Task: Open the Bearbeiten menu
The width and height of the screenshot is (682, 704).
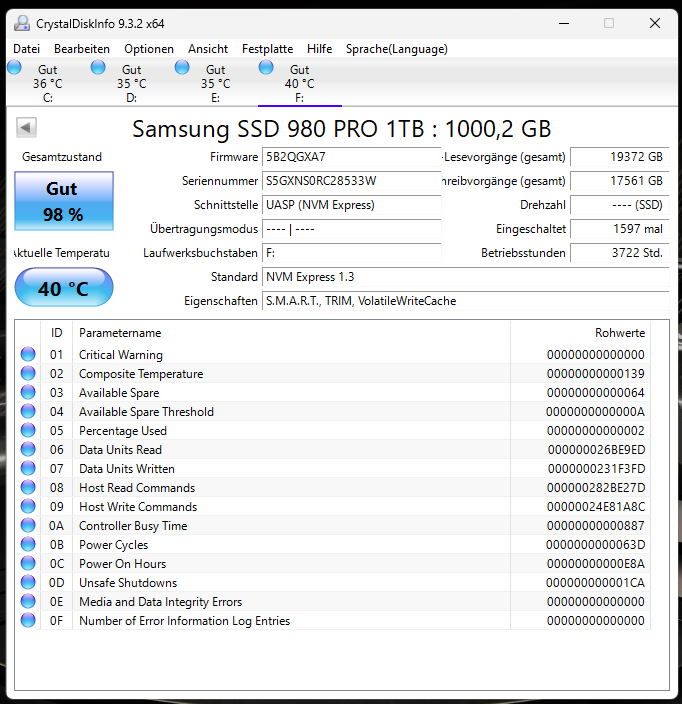Action: (x=82, y=48)
